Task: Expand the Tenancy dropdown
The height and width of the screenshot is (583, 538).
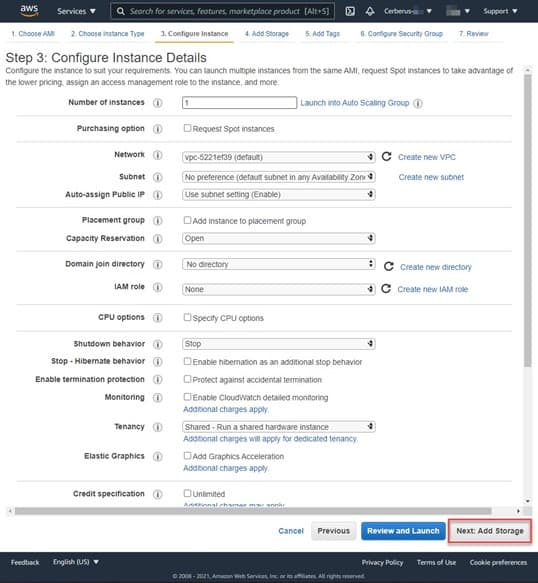Action: pos(278,426)
